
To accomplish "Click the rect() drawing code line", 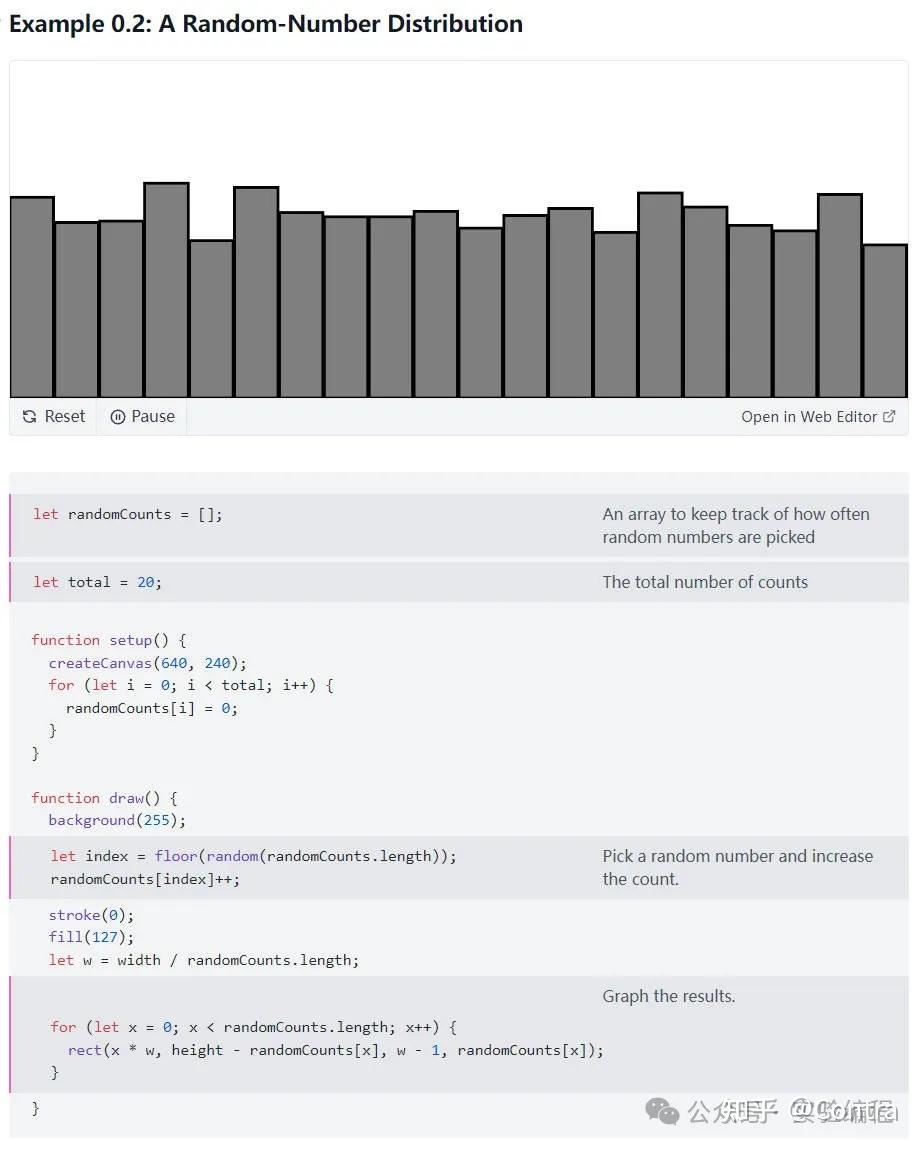I will pyautogui.click(x=335, y=1050).
